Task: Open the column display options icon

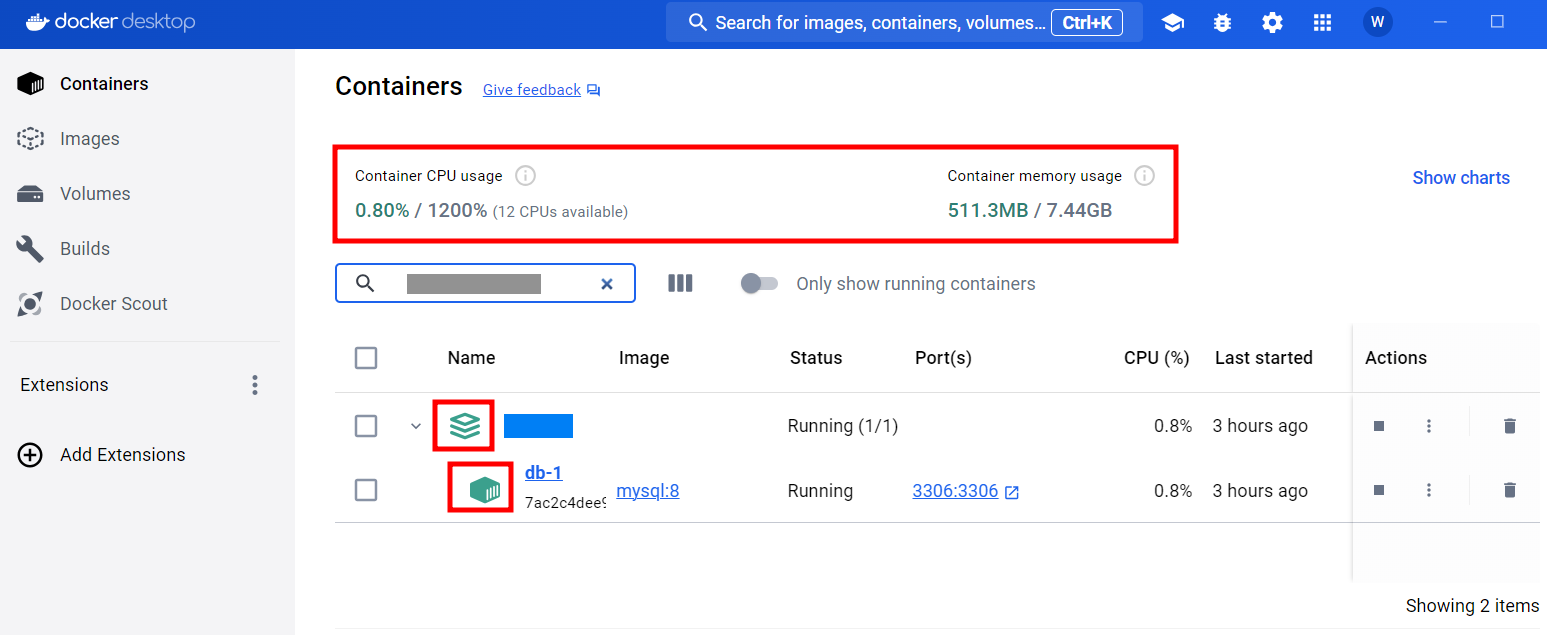Action: coord(680,284)
